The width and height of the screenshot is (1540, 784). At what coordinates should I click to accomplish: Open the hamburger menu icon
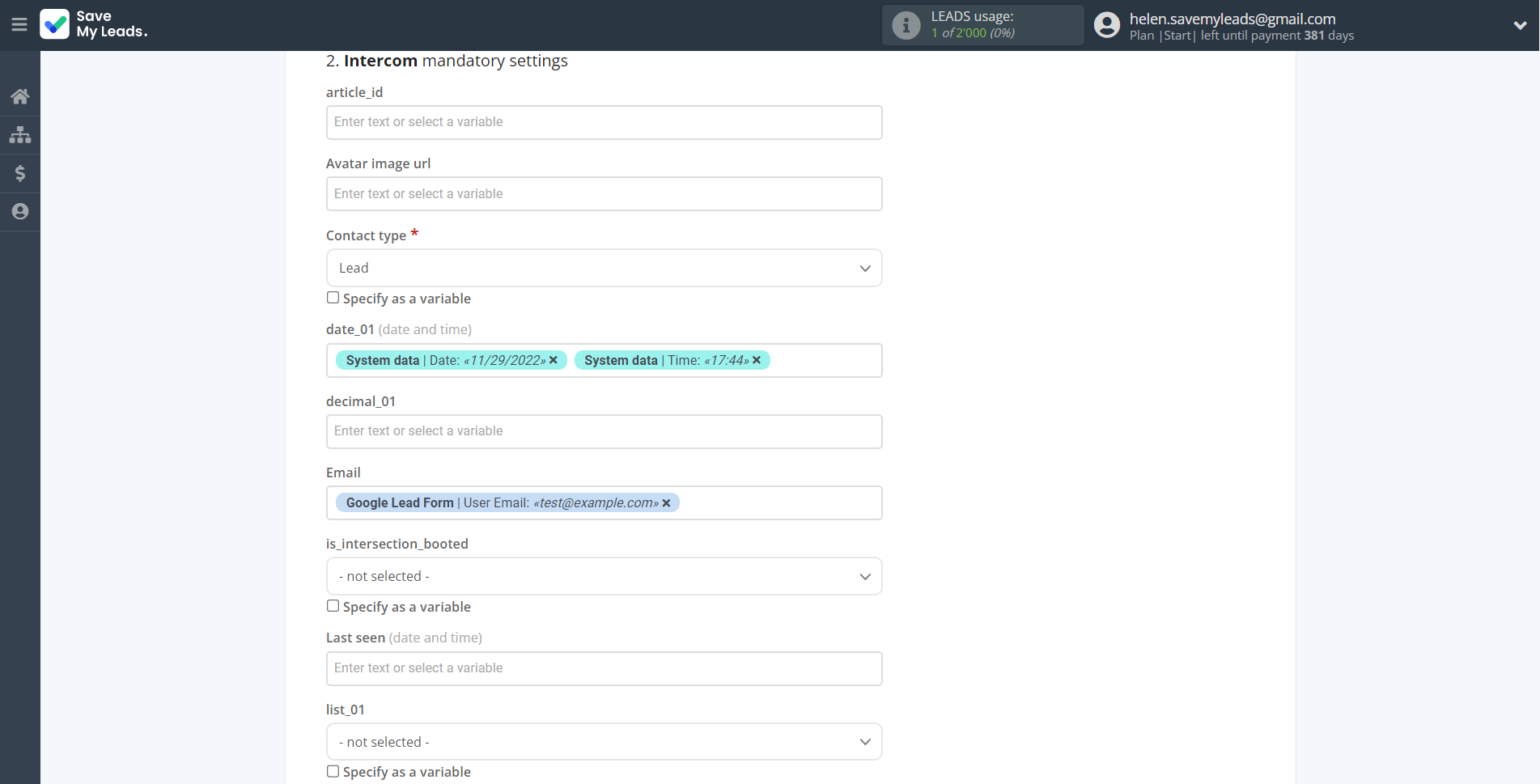[19, 25]
